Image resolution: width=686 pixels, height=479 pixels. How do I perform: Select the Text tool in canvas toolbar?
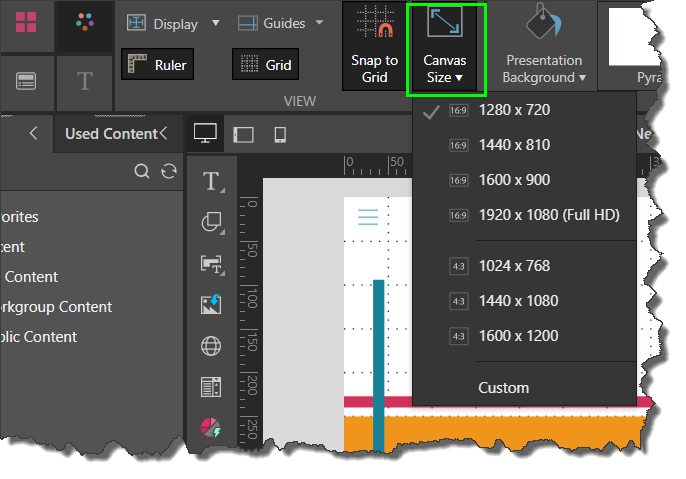pyautogui.click(x=212, y=181)
